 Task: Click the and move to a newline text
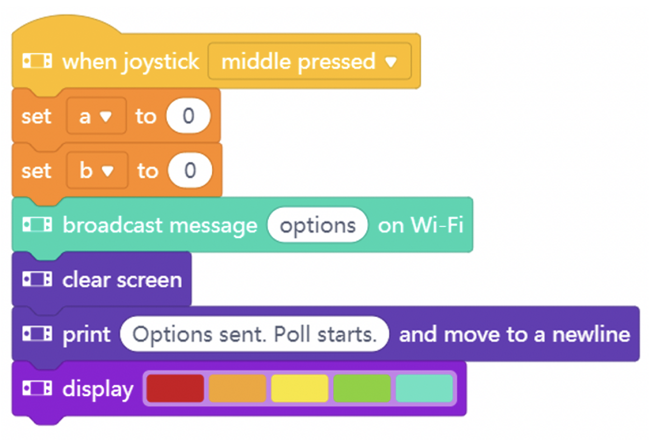coord(515,334)
